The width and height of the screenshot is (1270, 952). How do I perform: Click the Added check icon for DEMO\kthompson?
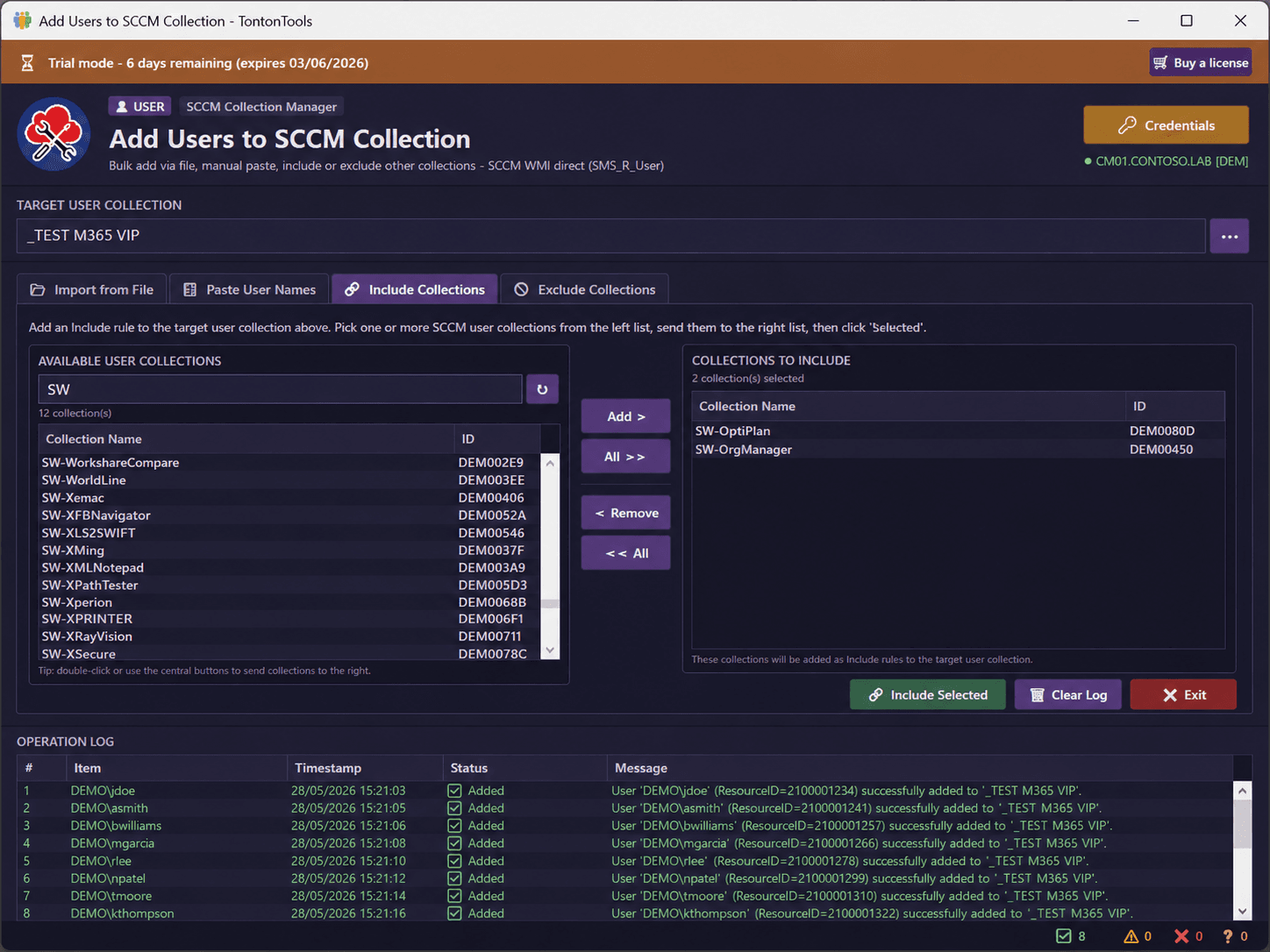pos(454,913)
